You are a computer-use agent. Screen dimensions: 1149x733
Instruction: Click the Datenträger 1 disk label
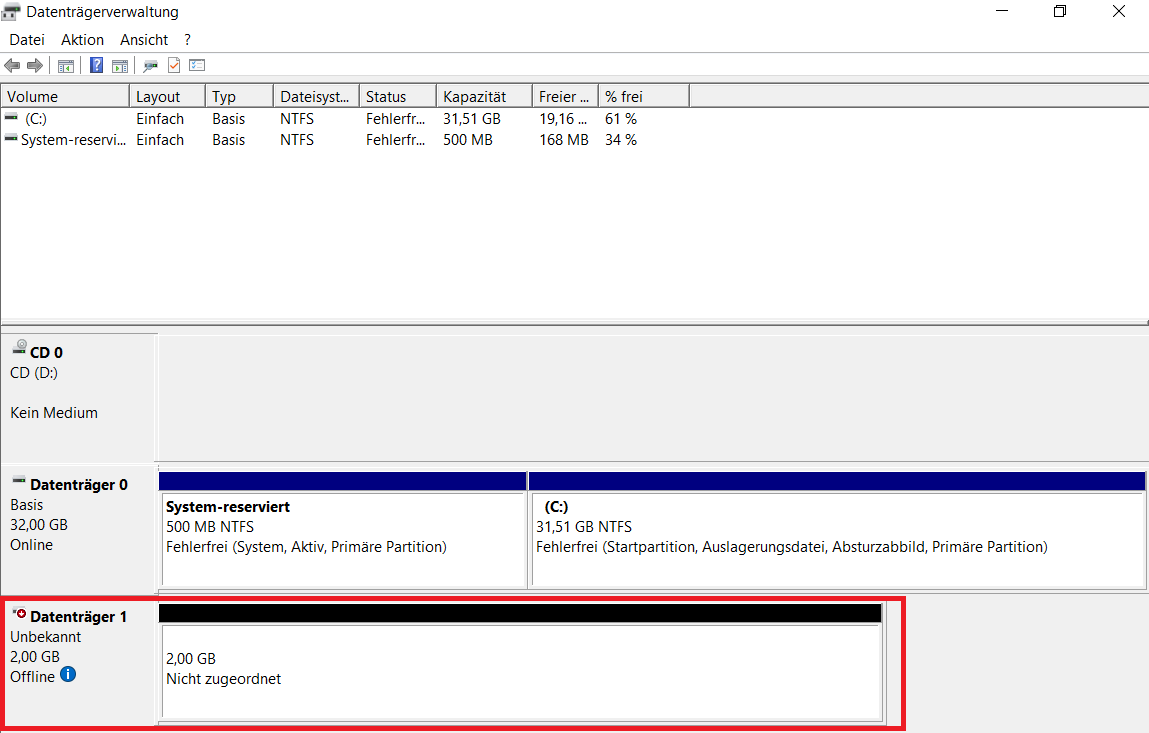click(78, 617)
